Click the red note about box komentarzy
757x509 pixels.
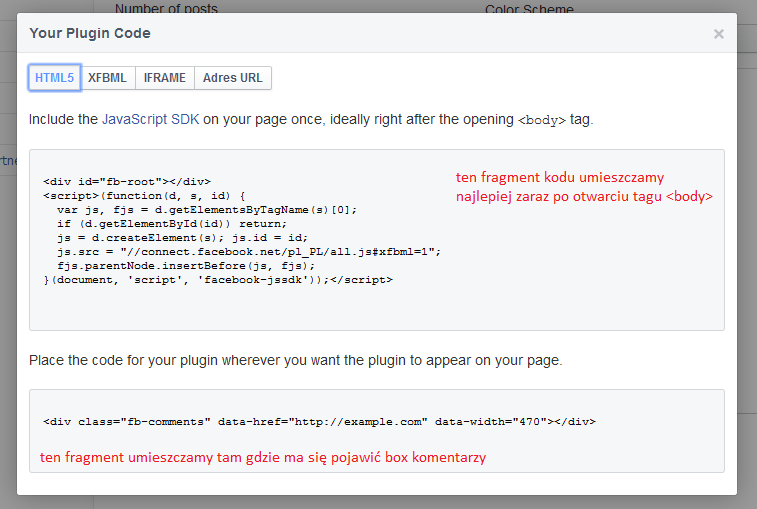263,457
